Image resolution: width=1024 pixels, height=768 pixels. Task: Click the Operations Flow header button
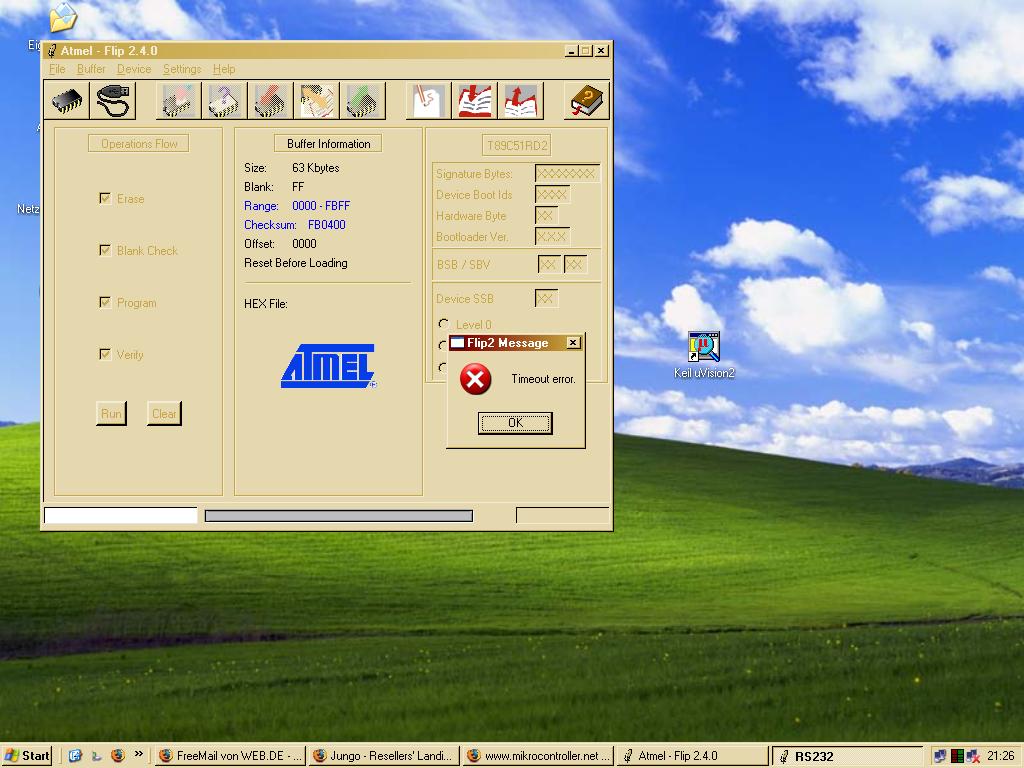coord(138,144)
